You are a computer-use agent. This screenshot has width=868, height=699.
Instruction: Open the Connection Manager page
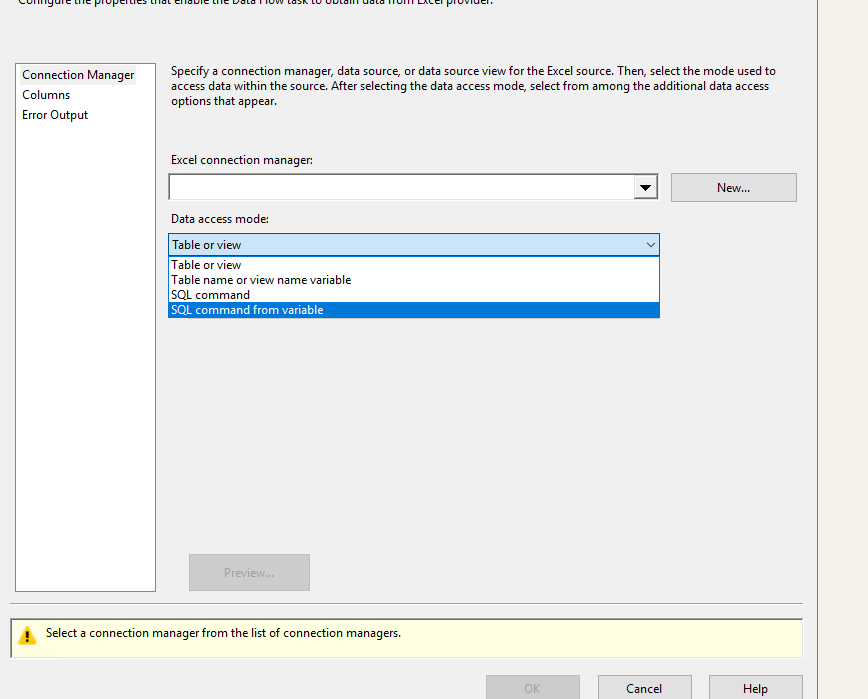click(78, 75)
